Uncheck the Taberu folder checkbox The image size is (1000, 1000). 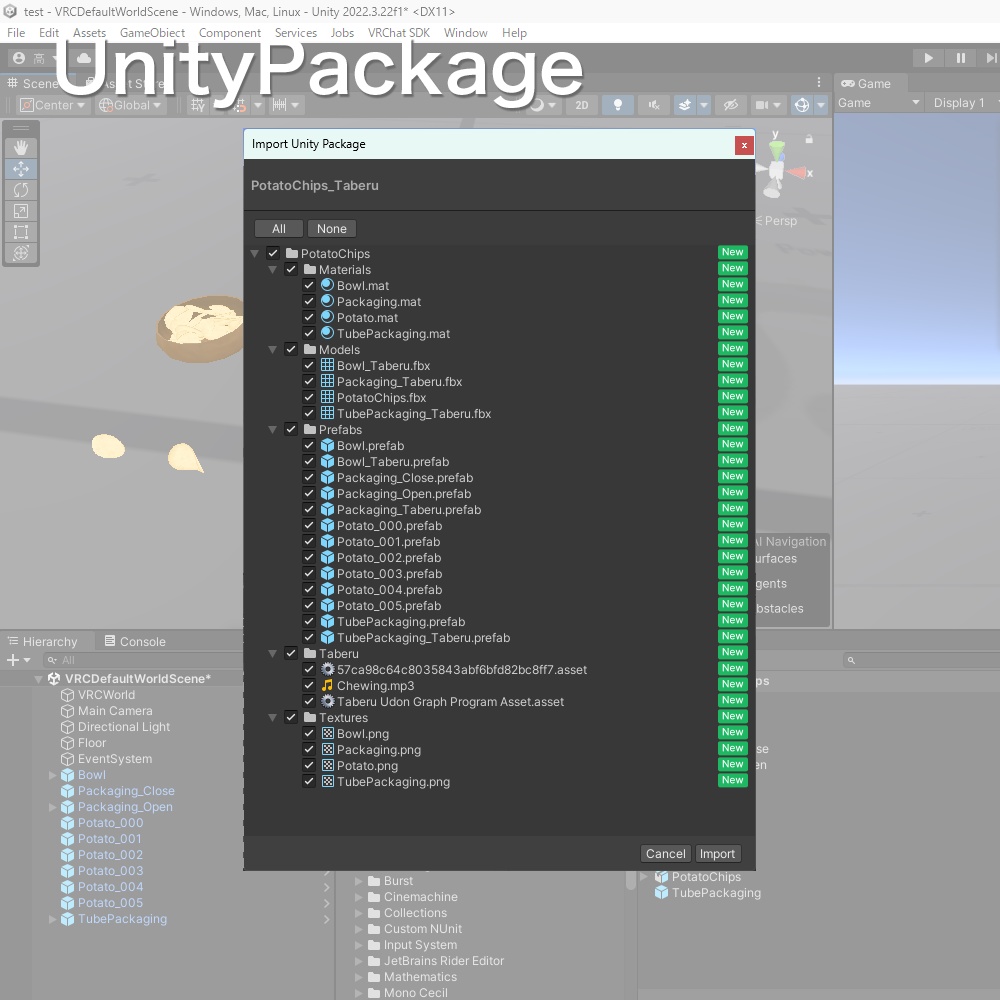click(x=291, y=653)
